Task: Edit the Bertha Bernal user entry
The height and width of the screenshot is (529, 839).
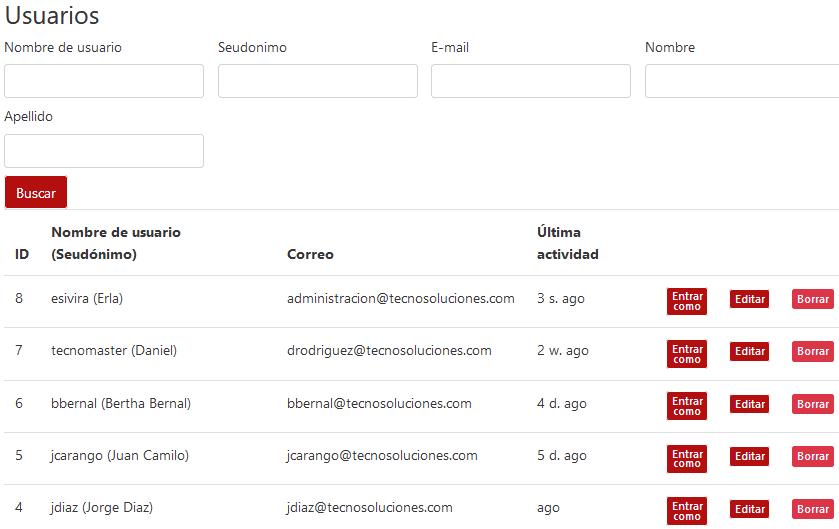Action: pyautogui.click(x=749, y=404)
